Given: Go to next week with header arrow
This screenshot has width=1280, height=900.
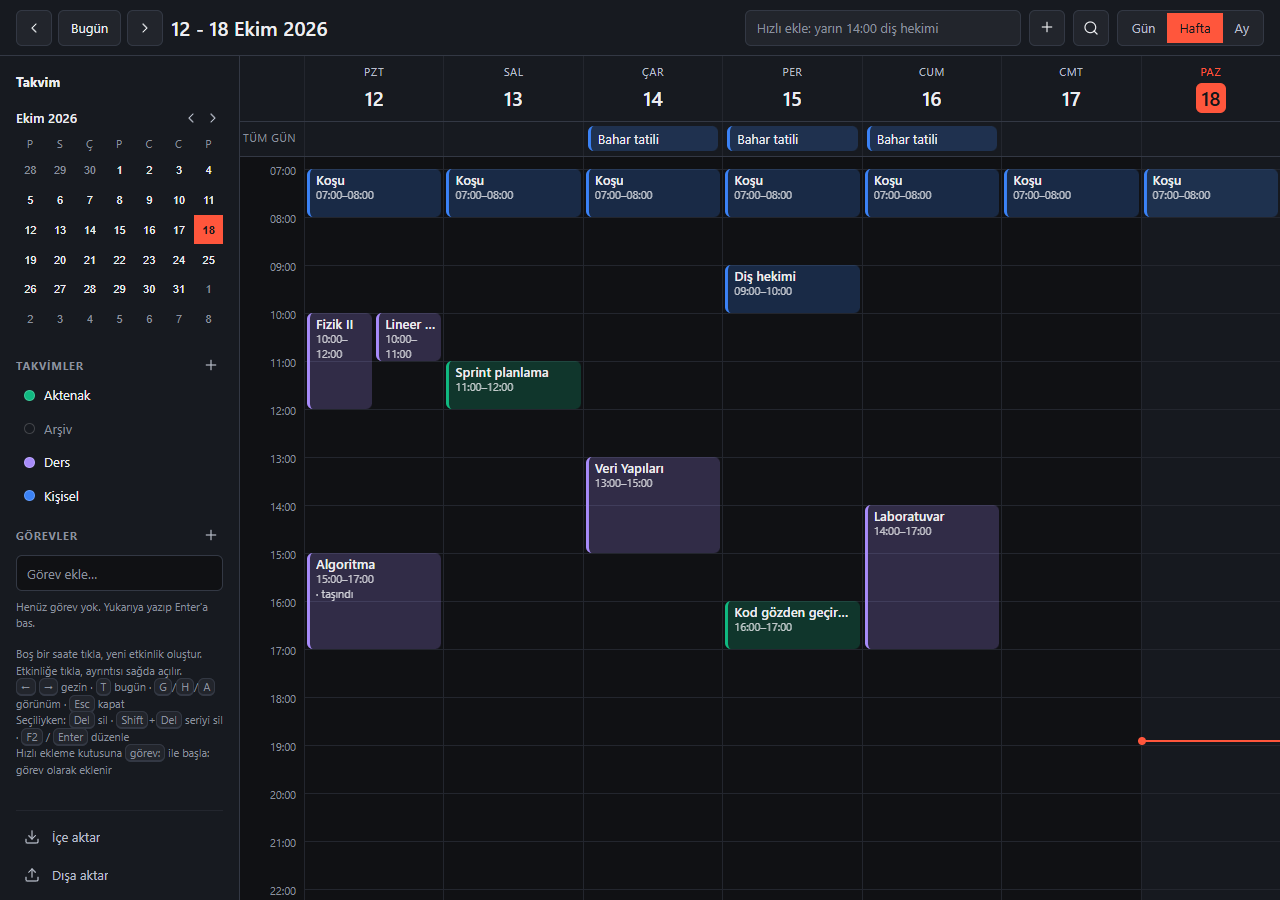Looking at the screenshot, I should (145, 28).
